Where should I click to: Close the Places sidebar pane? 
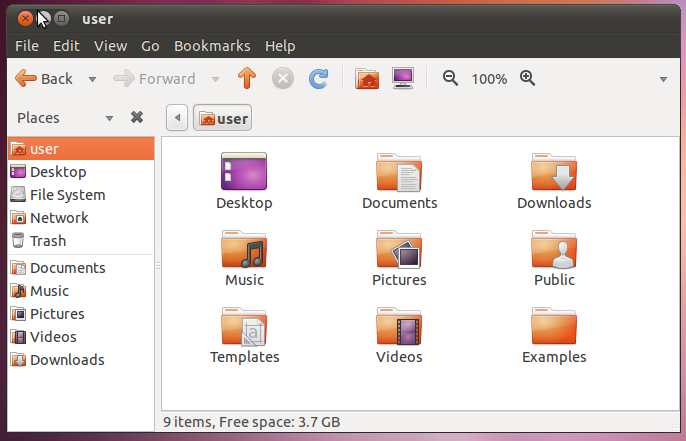[137, 118]
